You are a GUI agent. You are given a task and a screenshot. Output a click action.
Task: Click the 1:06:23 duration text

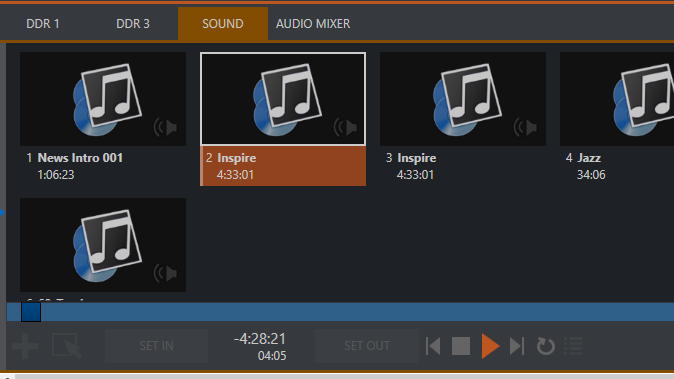tap(56, 175)
